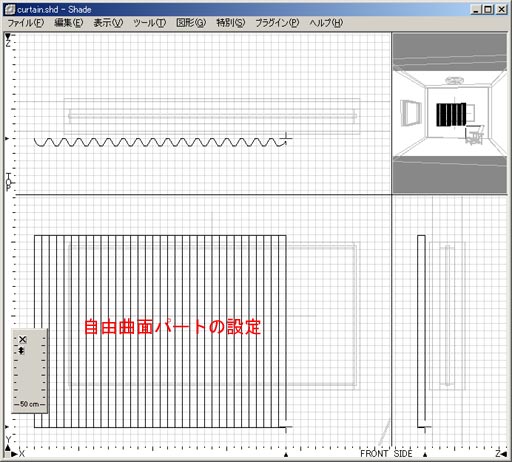Click the SIDE view label
This screenshot has width=512, height=462.
(403, 454)
